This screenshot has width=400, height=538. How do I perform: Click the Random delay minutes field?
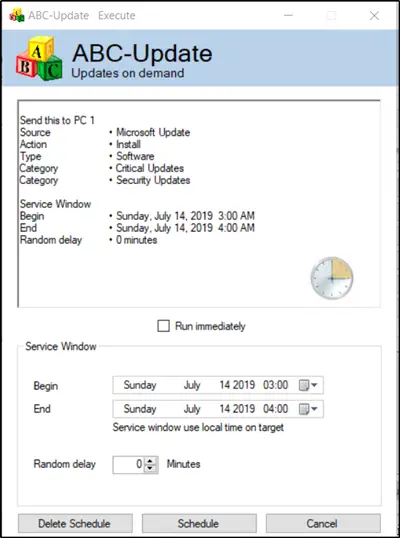[x=129, y=465]
